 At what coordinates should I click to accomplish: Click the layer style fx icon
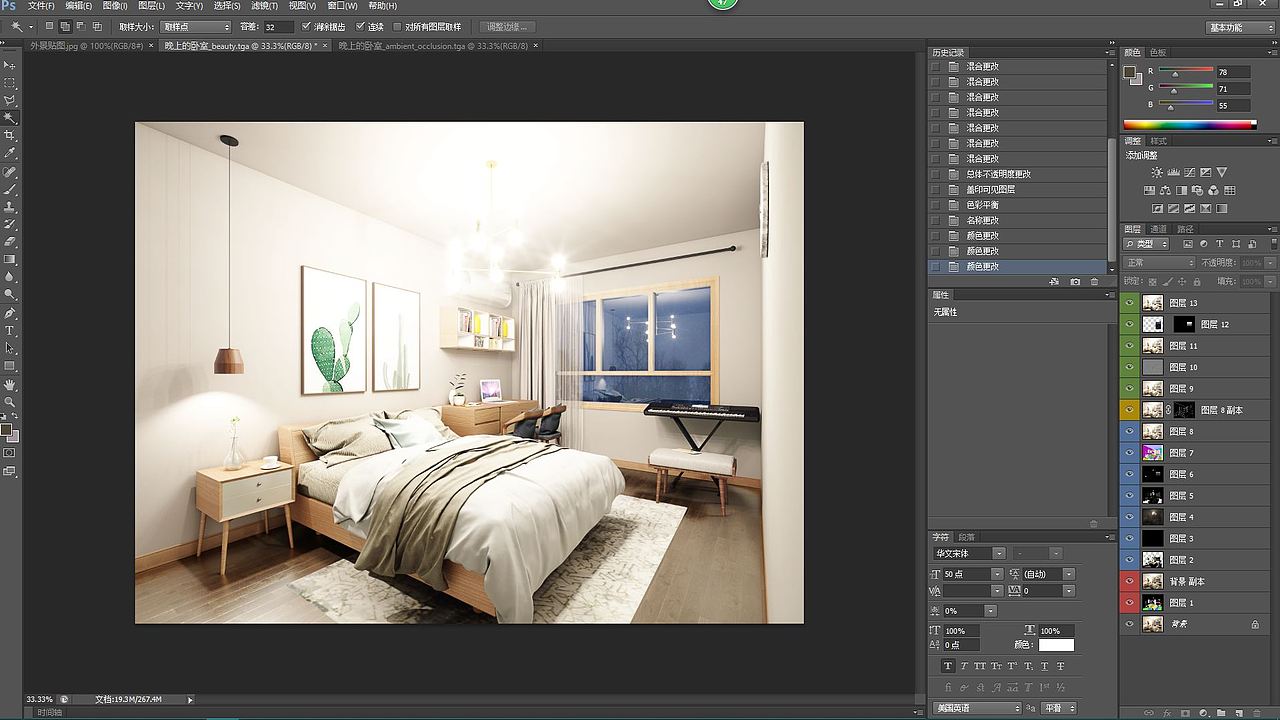click(1167, 713)
